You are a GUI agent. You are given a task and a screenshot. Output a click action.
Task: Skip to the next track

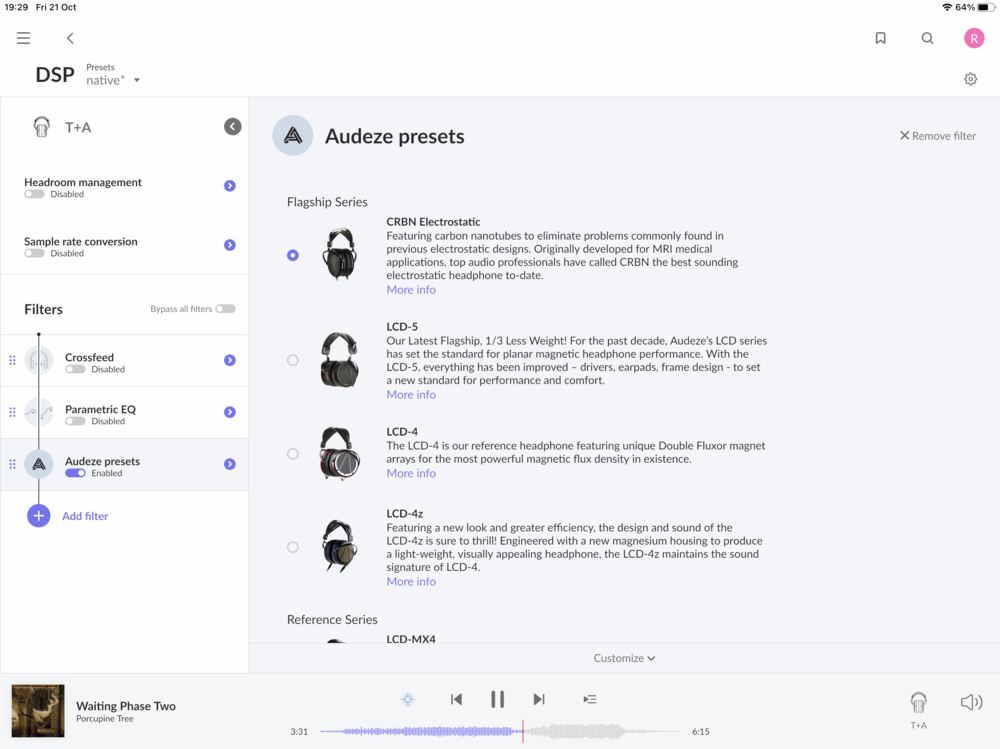pyautogui.click(x=539, y=699)
